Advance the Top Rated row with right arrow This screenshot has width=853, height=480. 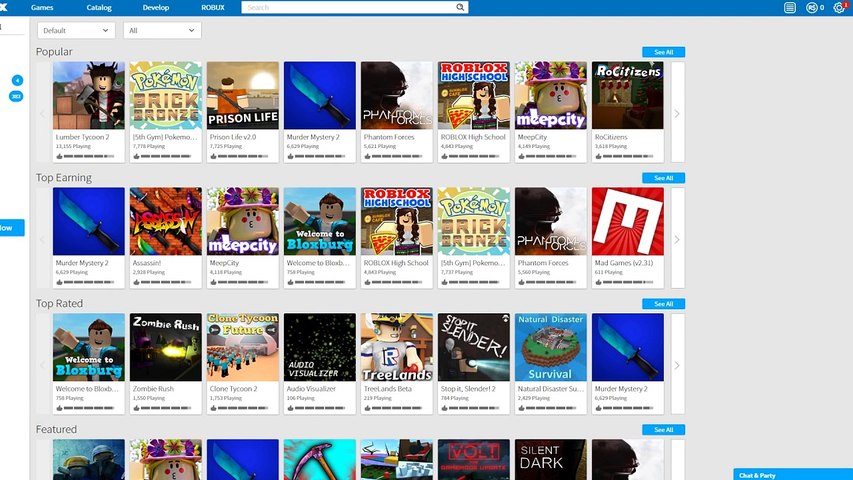(x=677, y=365)
